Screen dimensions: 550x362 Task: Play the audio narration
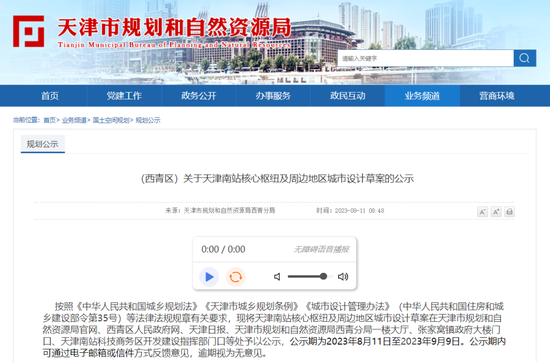click(x=209, y=277)
